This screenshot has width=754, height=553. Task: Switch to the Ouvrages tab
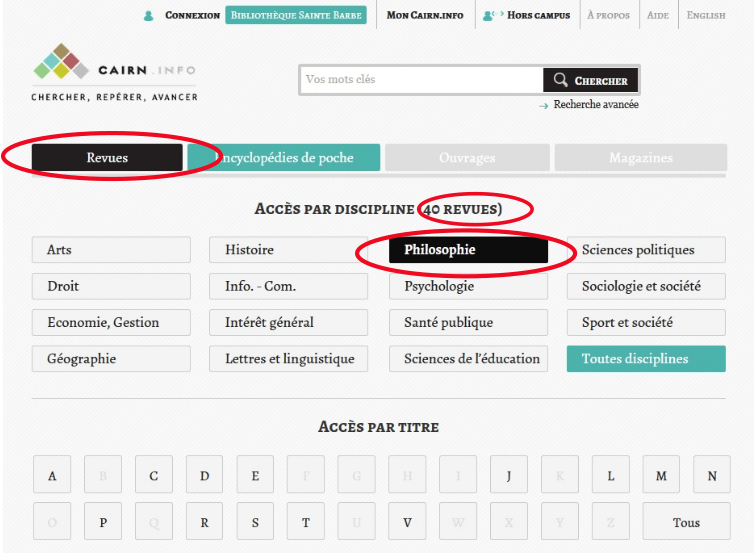coord(467,157)
